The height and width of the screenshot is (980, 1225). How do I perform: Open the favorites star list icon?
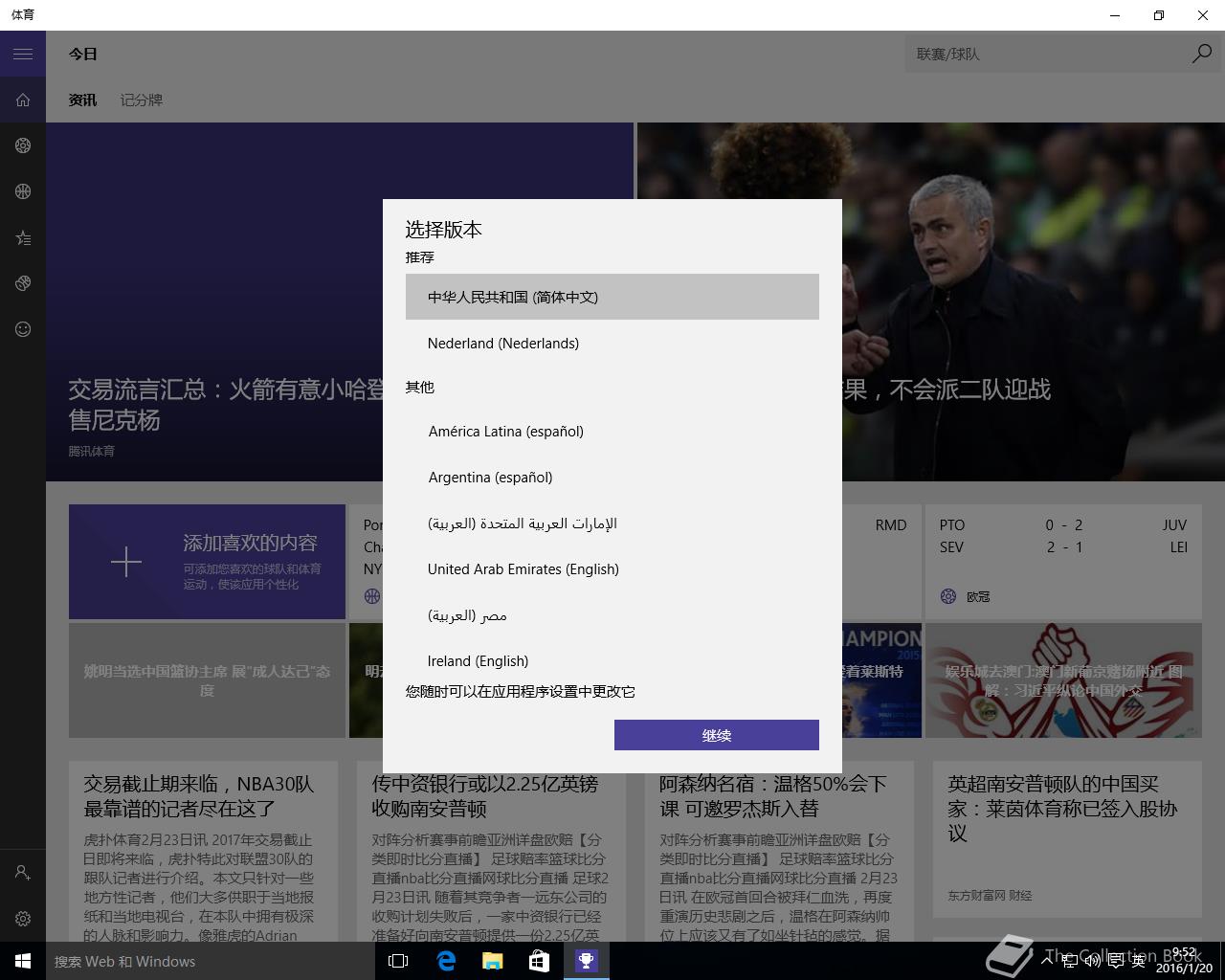click(x=23, y=237)
